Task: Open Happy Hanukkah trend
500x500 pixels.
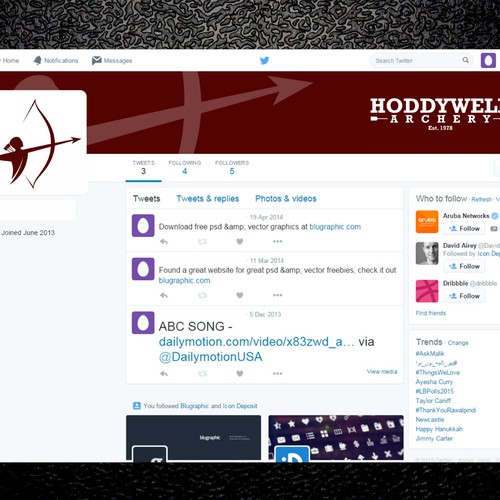Action: [x=439, y=429]
